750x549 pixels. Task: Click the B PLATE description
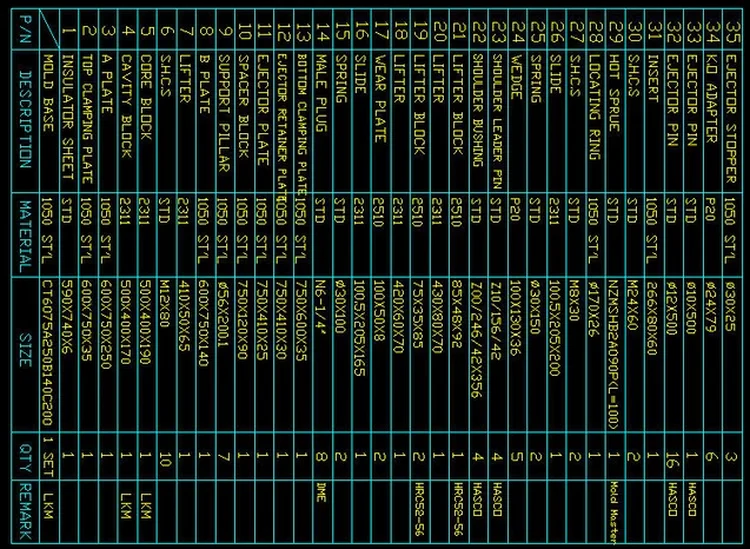(x=205, y=84)
